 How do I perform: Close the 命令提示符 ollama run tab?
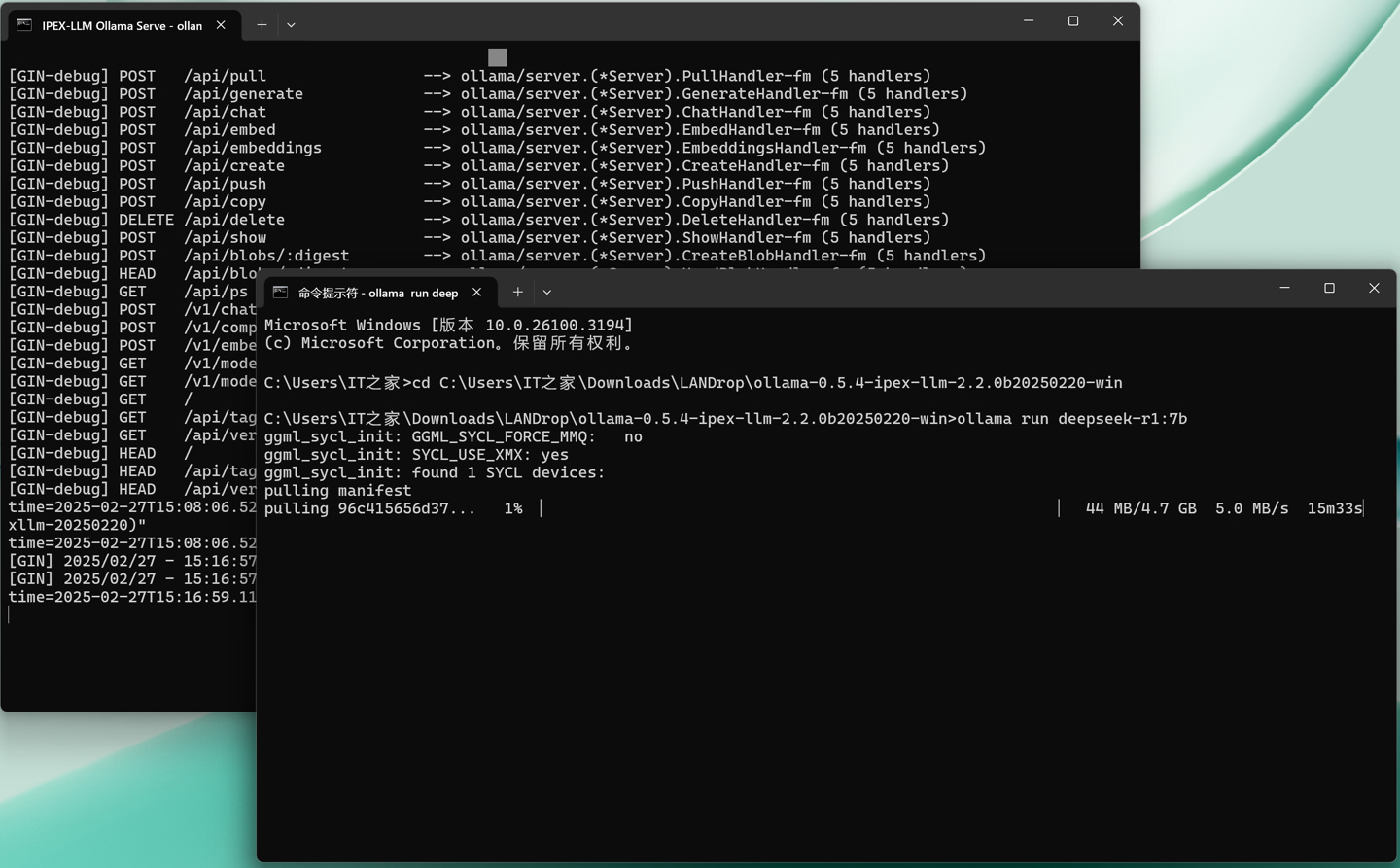pyautogui.click(x=476, y=292)
